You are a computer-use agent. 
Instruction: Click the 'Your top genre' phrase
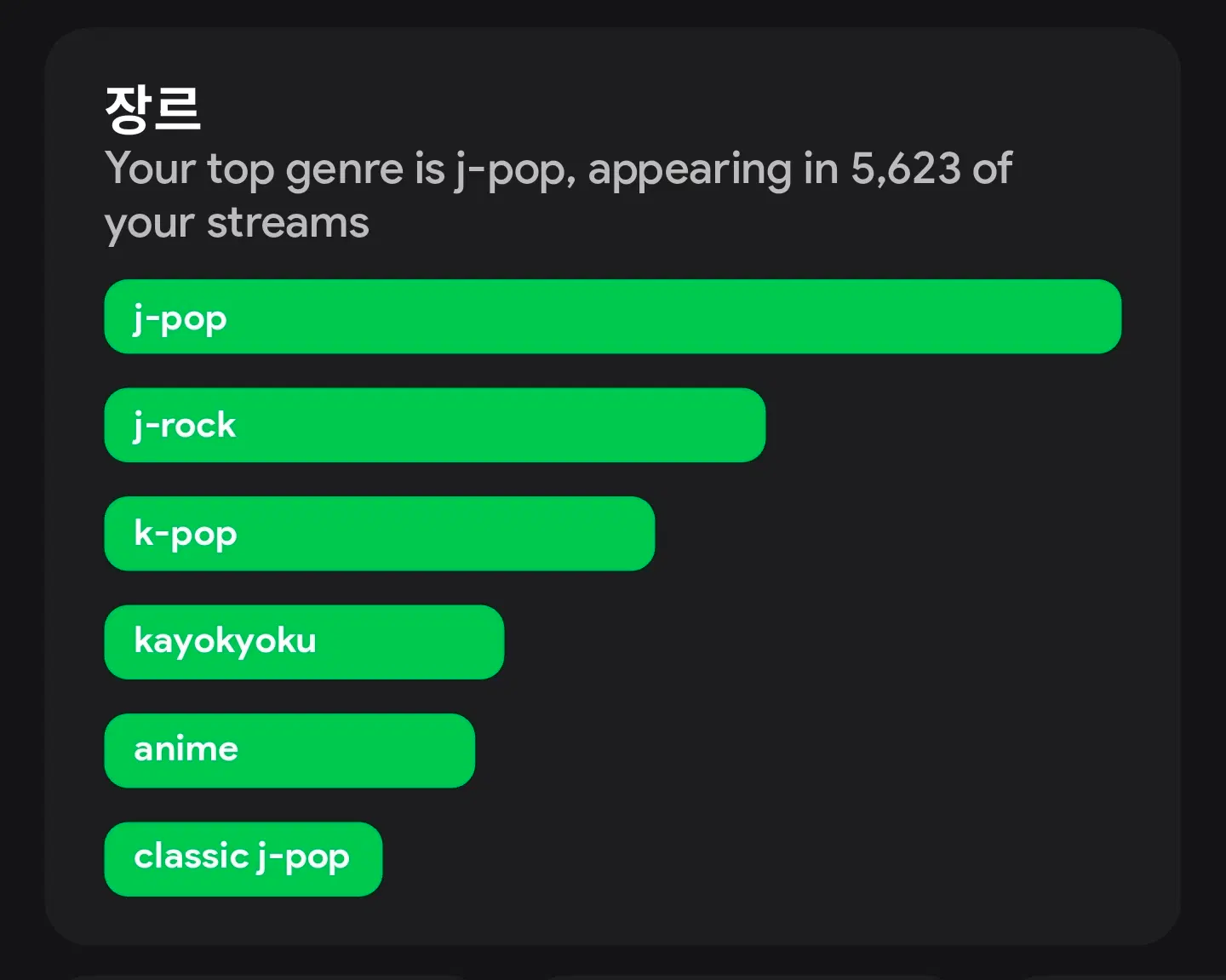(254, 169)
